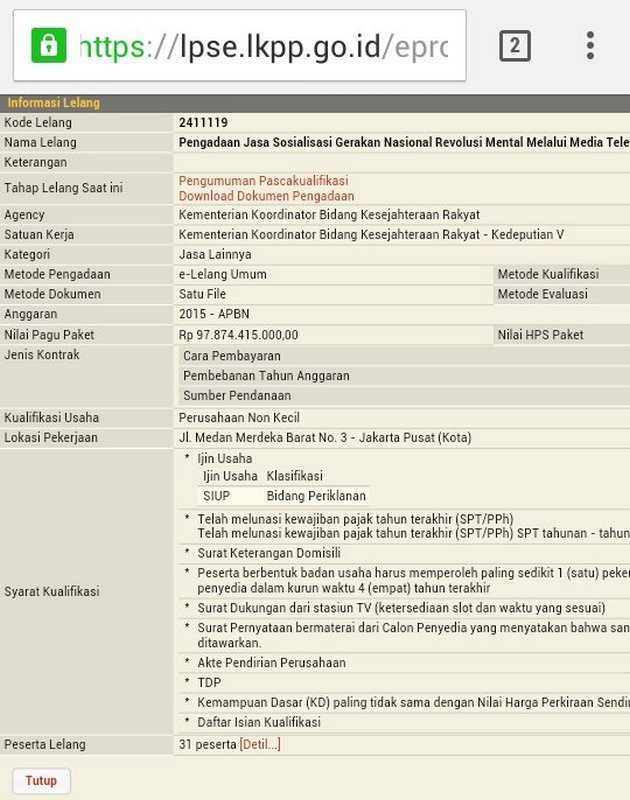Select the Metode Kualifikasi cell
This screenshot has width=630, height=800.
click(562, 274)
